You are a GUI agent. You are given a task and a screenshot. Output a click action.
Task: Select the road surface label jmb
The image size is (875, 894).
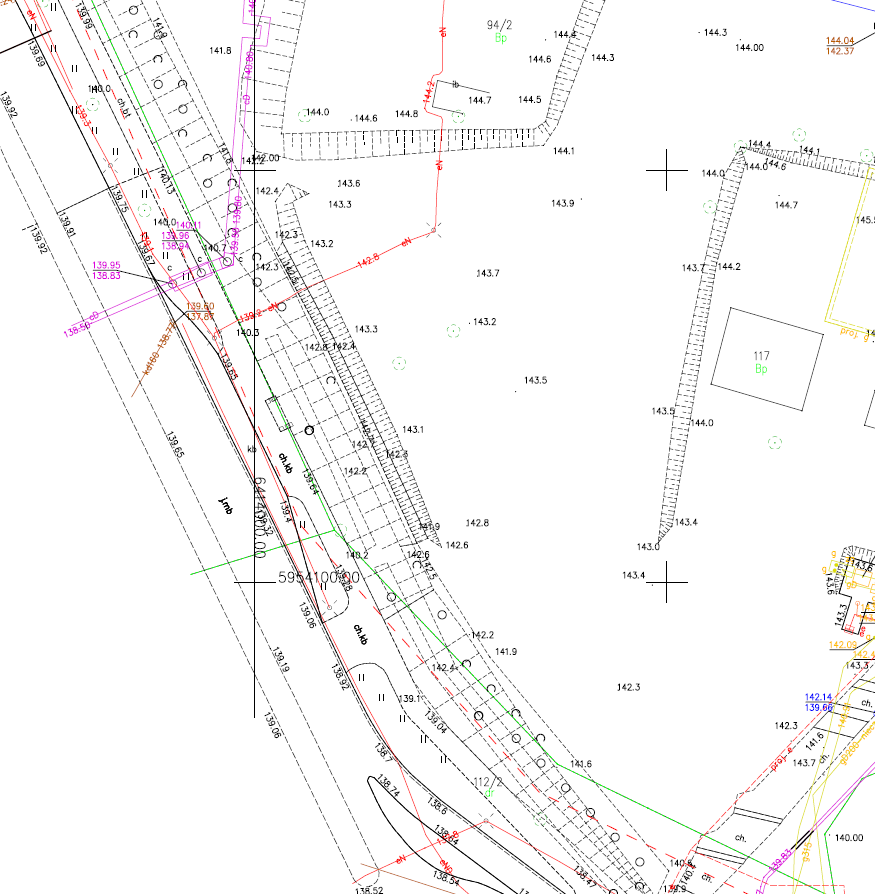pyautogui.click(x=226, y=505)
